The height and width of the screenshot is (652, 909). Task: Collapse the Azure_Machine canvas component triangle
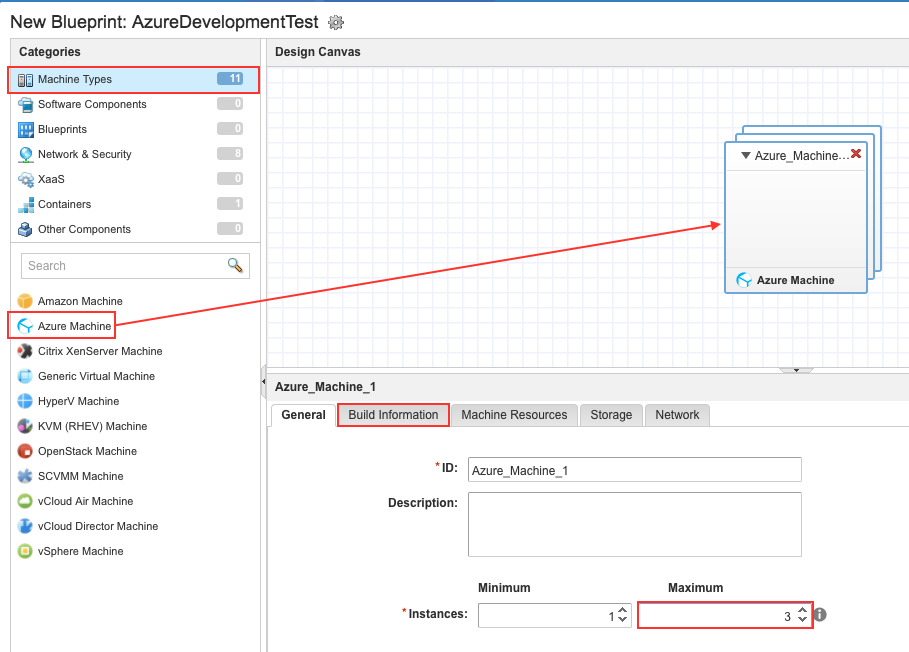tap(746, 155)
